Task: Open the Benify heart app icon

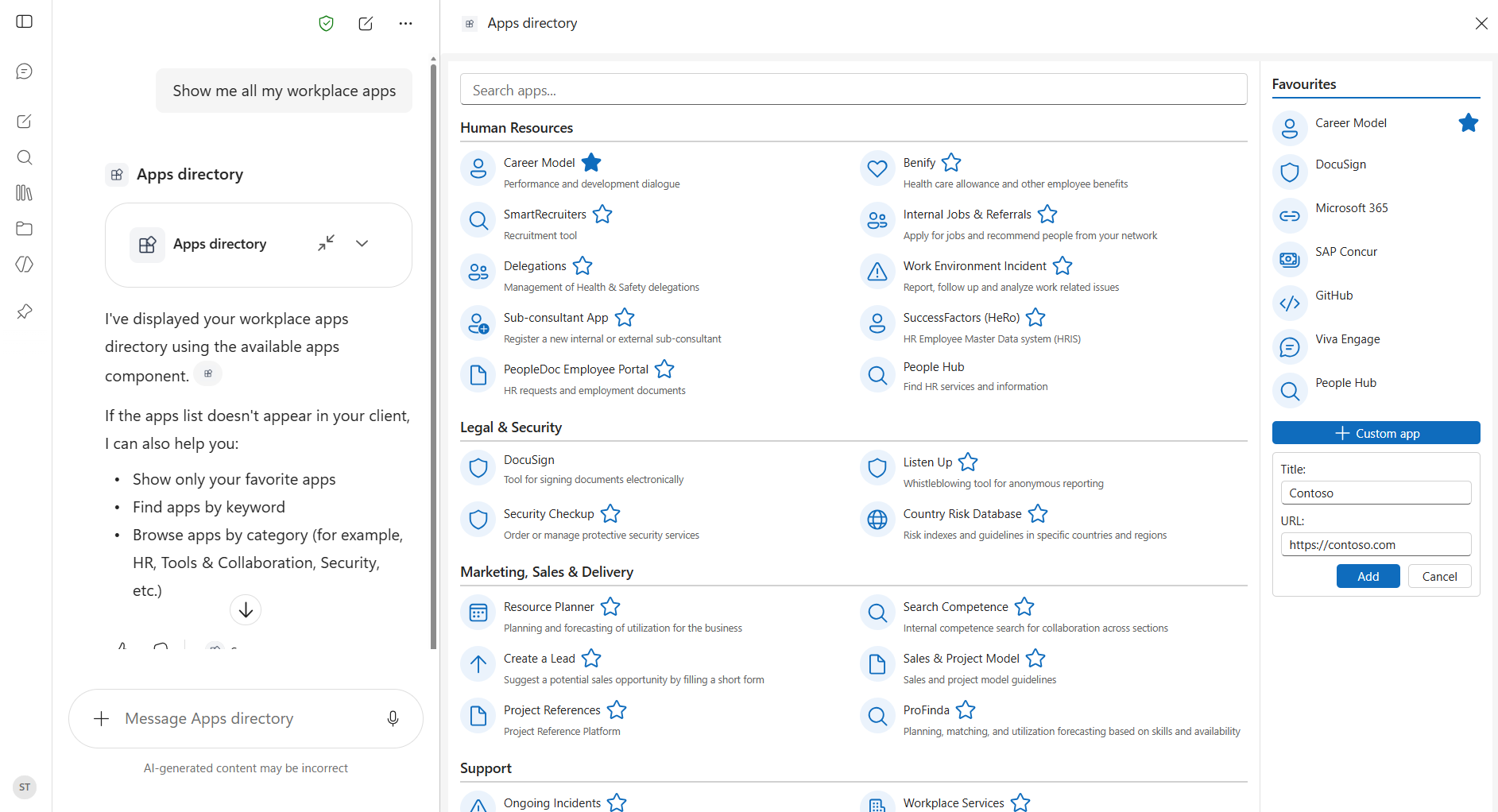Action: pyautogui.click(x=877, y=168)
